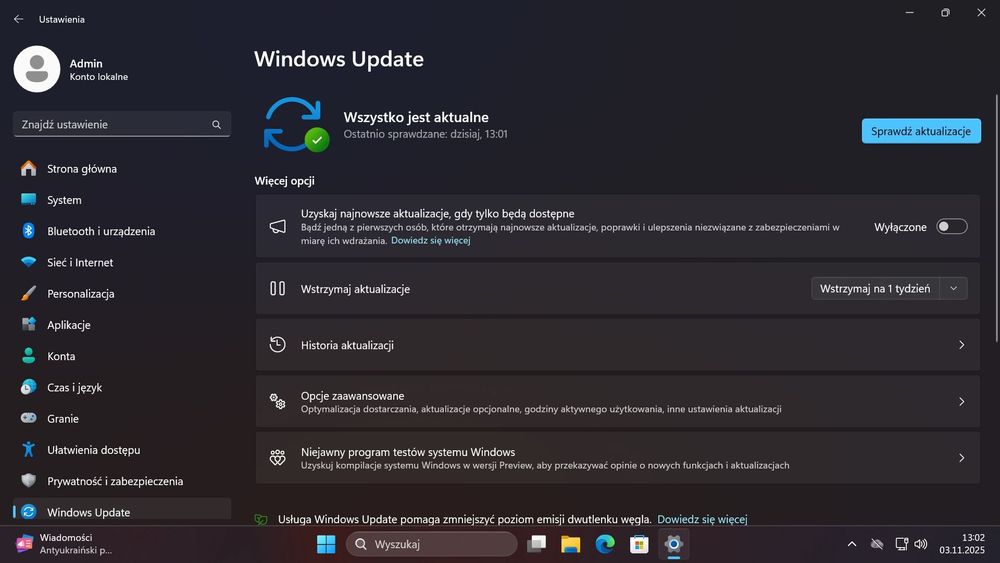Click the back arrow in Ustawienia
Image resolution: width=1000 pixels, height=563 pixels.
[18, 19]
